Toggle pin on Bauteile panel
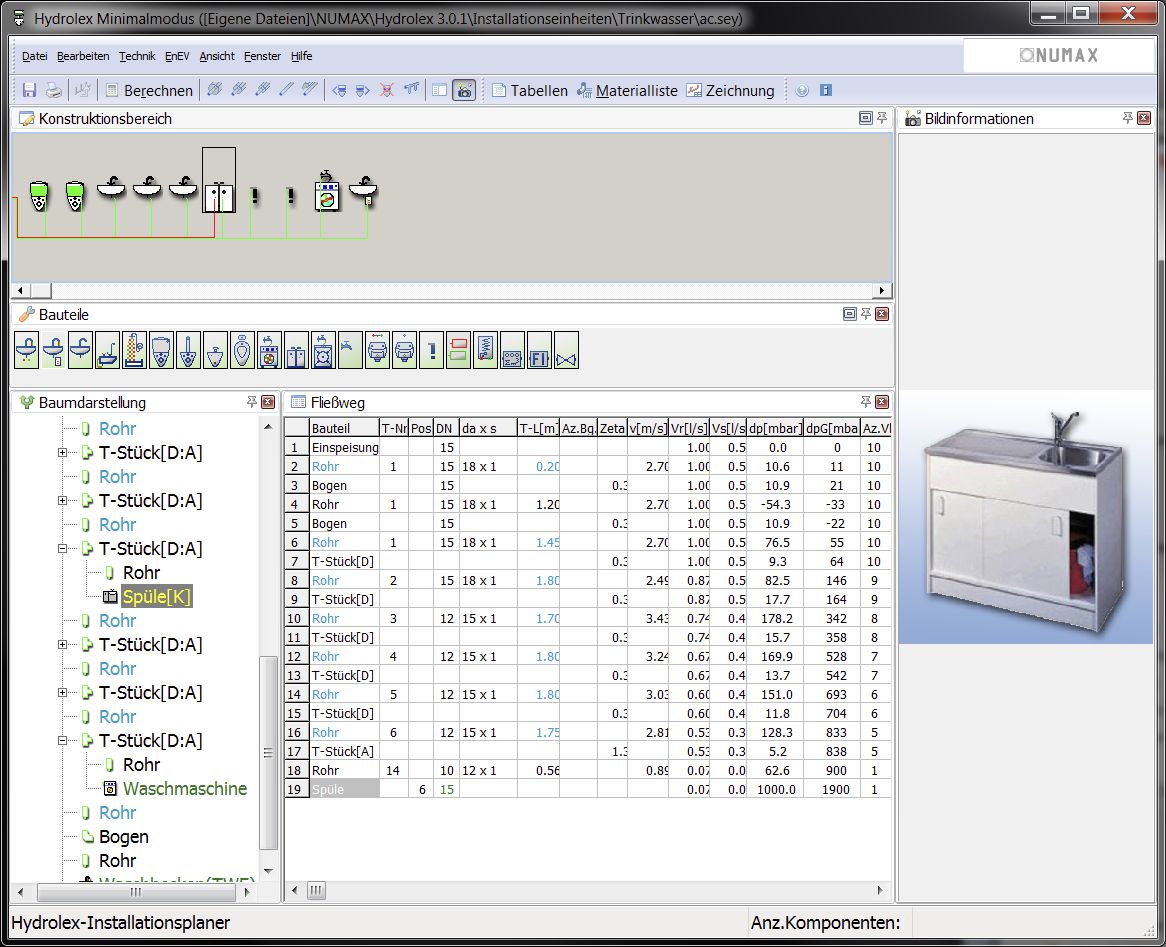 click(x=866, y=314)
